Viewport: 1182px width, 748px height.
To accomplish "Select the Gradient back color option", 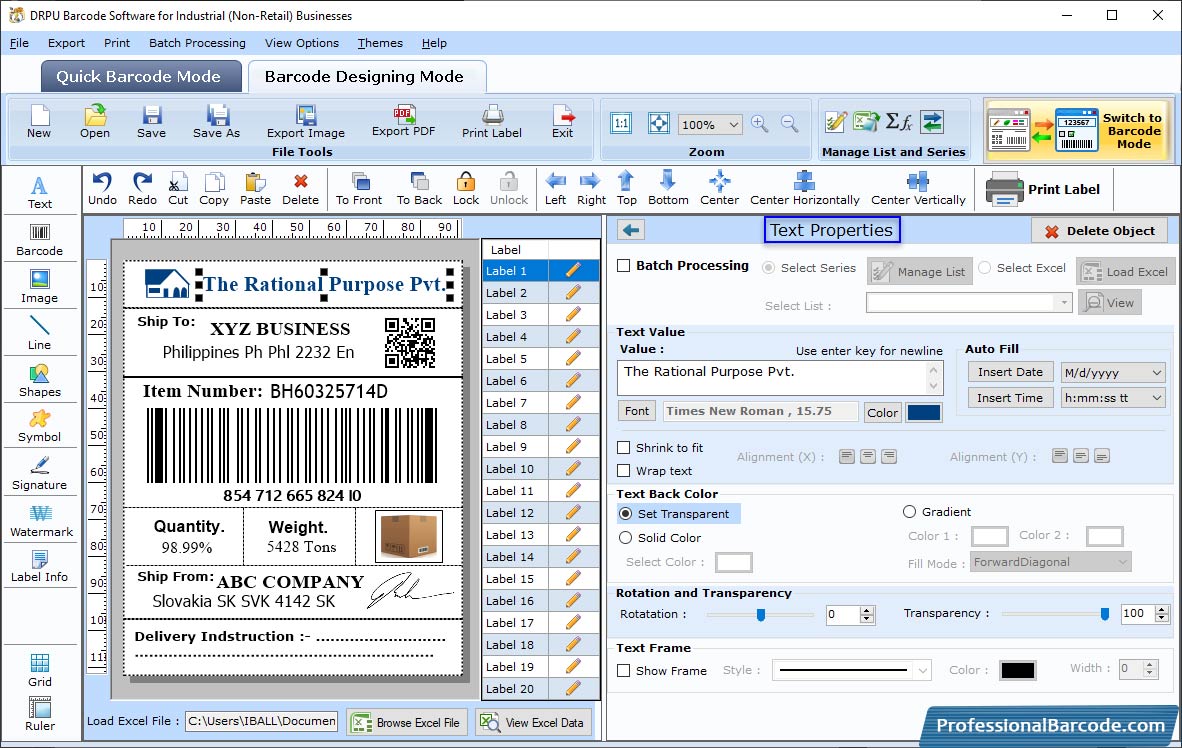I will (909, 511).
